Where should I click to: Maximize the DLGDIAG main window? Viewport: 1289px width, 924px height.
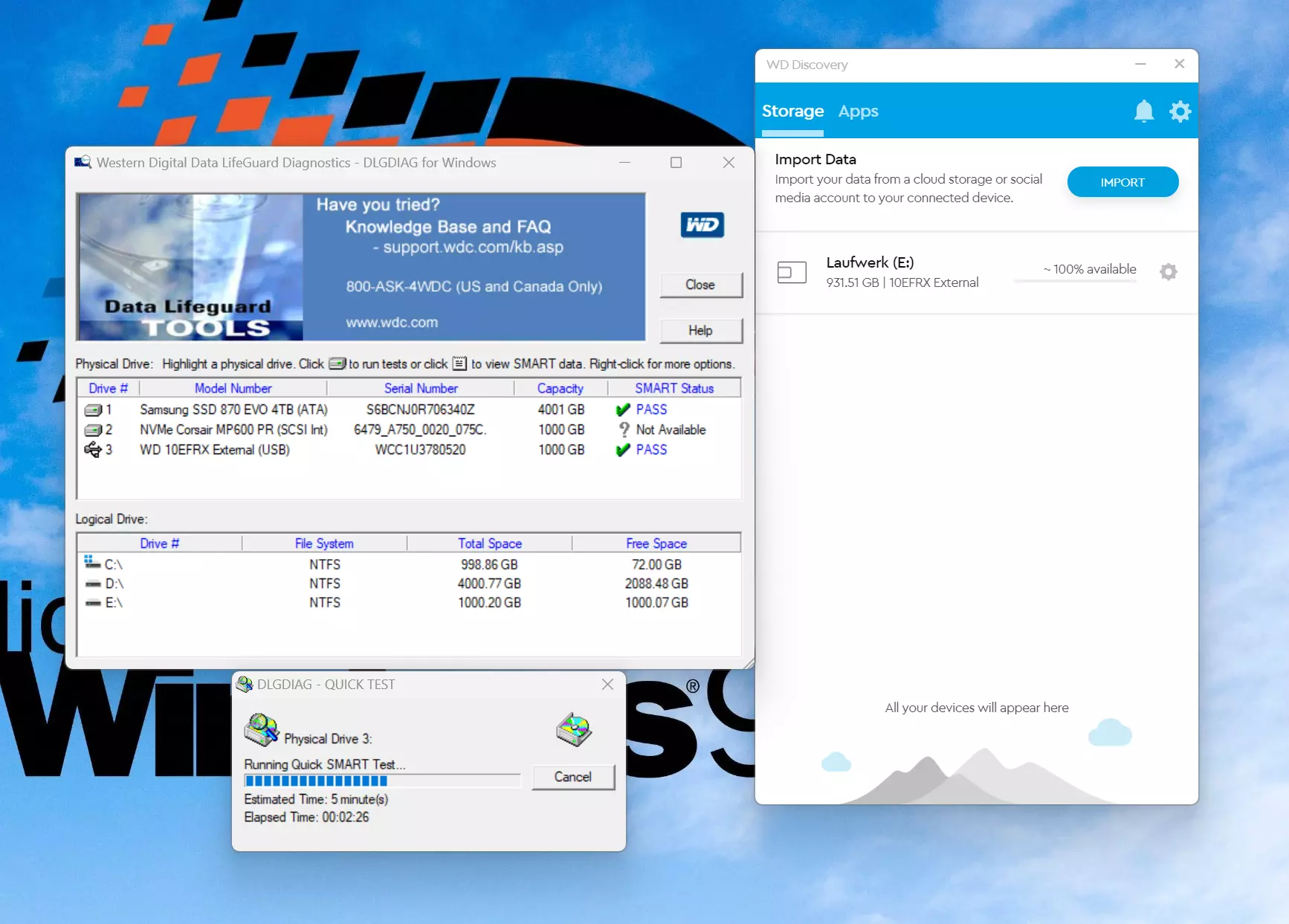point(676,162)
